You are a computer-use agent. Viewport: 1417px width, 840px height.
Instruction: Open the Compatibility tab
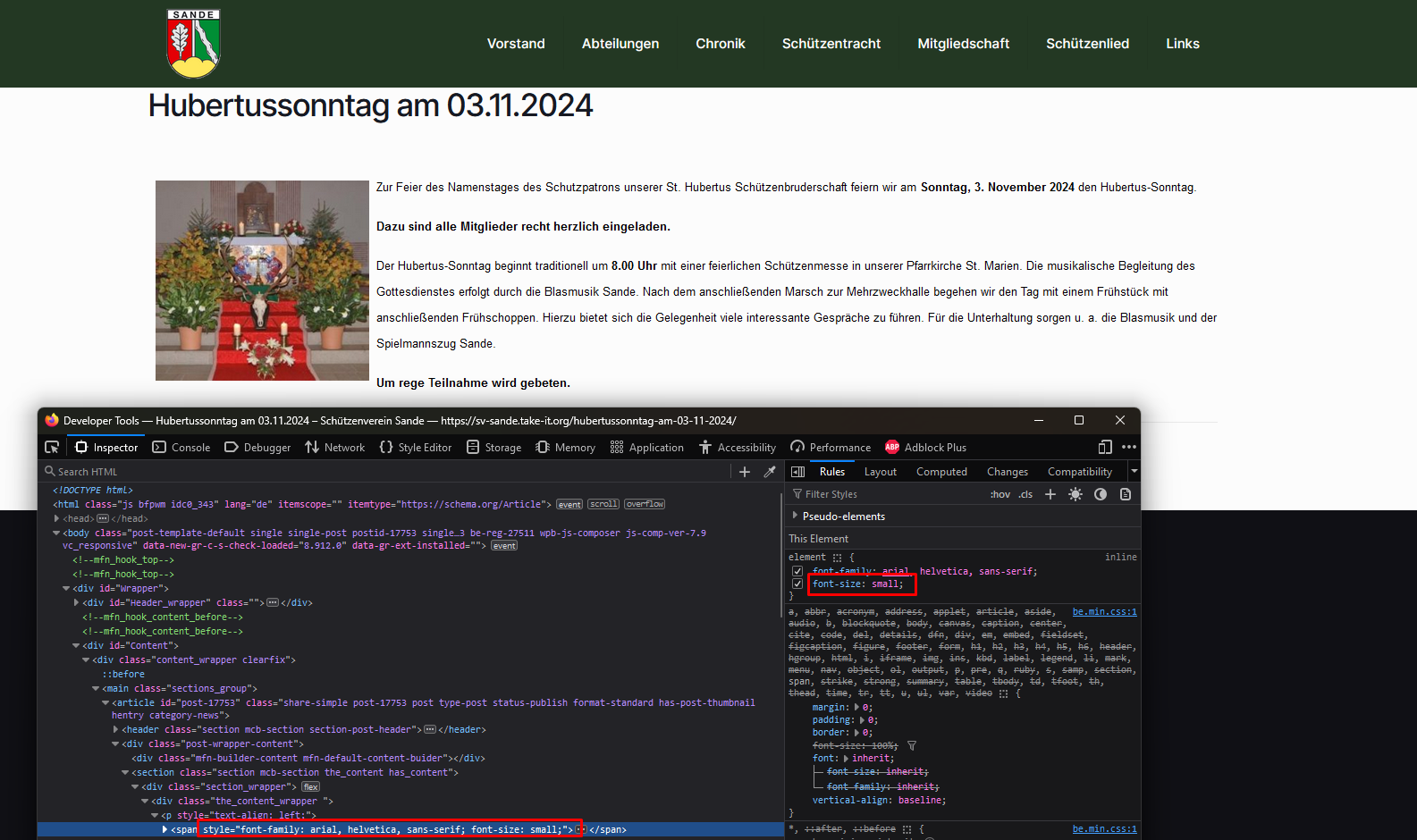pyautogui.click(x=1080, y=472)
